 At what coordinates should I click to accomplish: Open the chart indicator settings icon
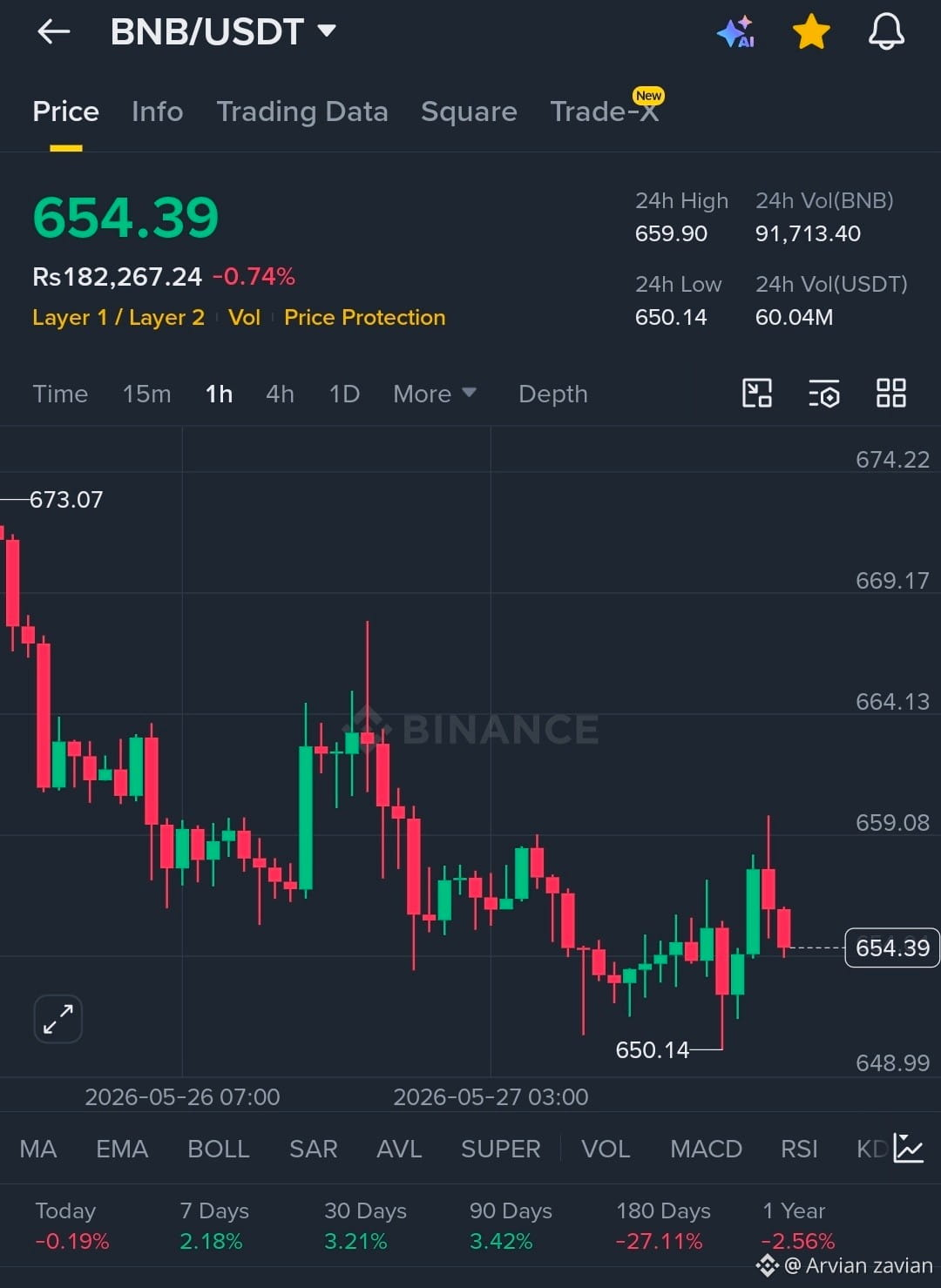tap(824, 393)
